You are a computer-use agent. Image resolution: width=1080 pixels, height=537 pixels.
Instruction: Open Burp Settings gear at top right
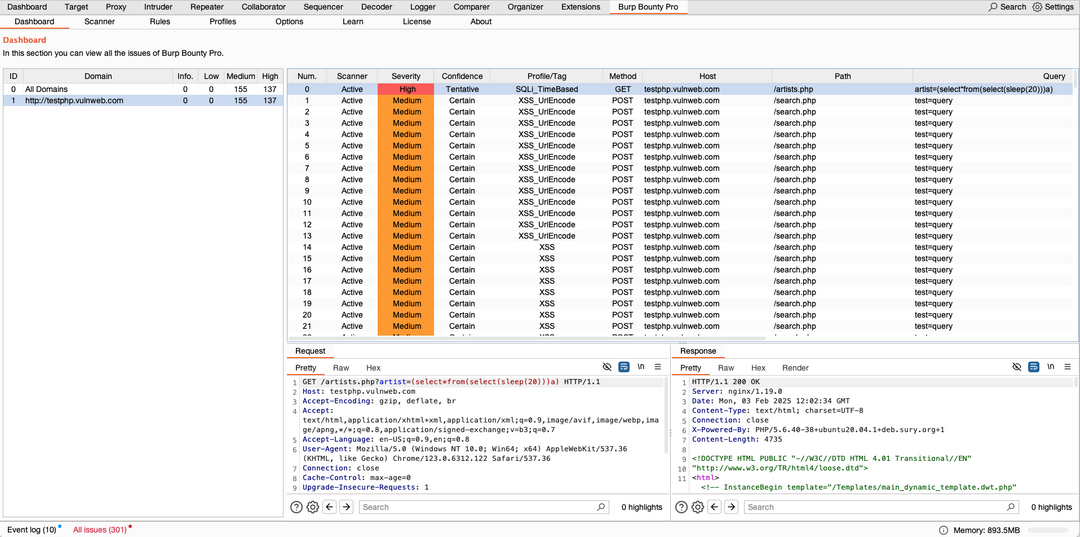coord(1037,7)
